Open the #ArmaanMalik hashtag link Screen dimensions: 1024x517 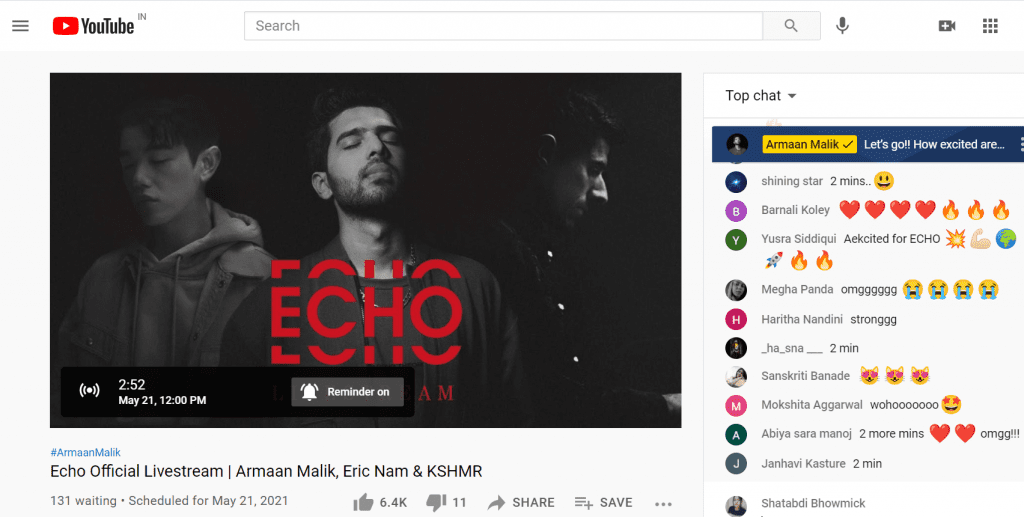pos(86,452)
